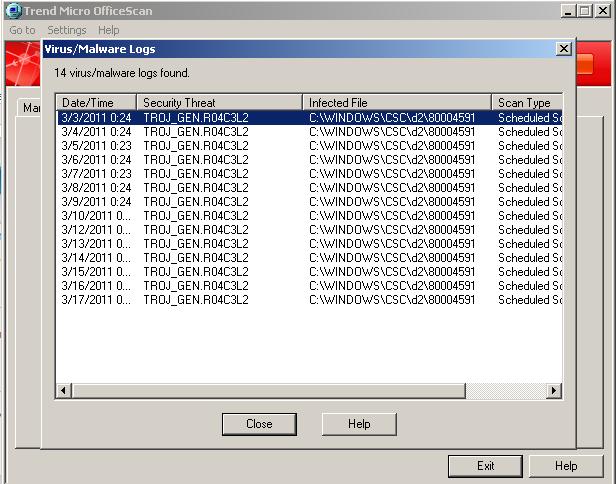The image size is (616, 484).
Task: Click Scheduled Scan type in 3/16/2011 row
Action: (530, 286)
